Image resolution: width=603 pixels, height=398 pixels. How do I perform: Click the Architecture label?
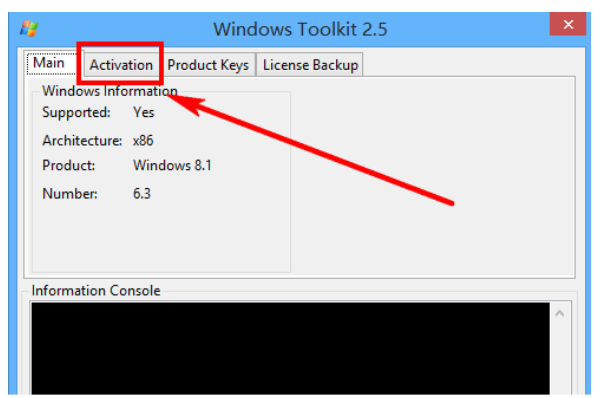[x=82, y=140]
